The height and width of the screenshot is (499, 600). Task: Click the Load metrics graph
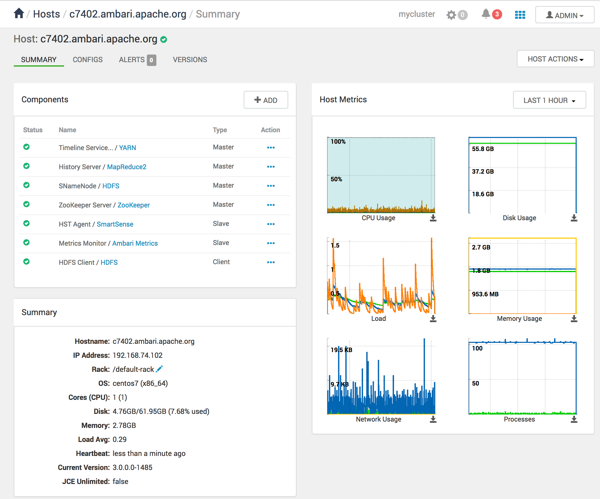pos(380,276)
